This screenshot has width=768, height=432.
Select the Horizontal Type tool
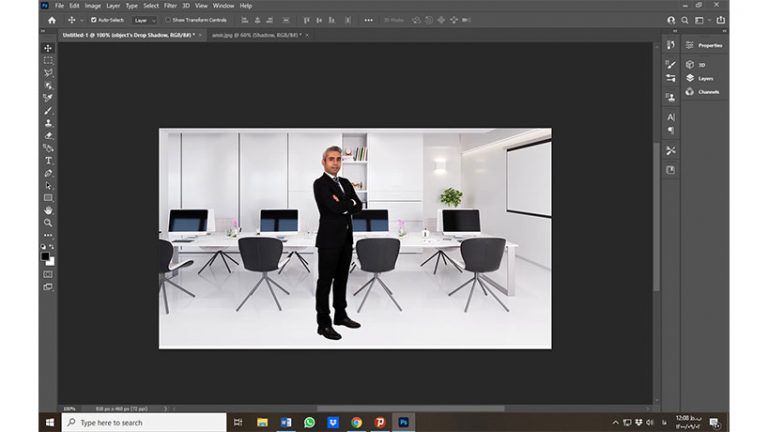point(48,161)
